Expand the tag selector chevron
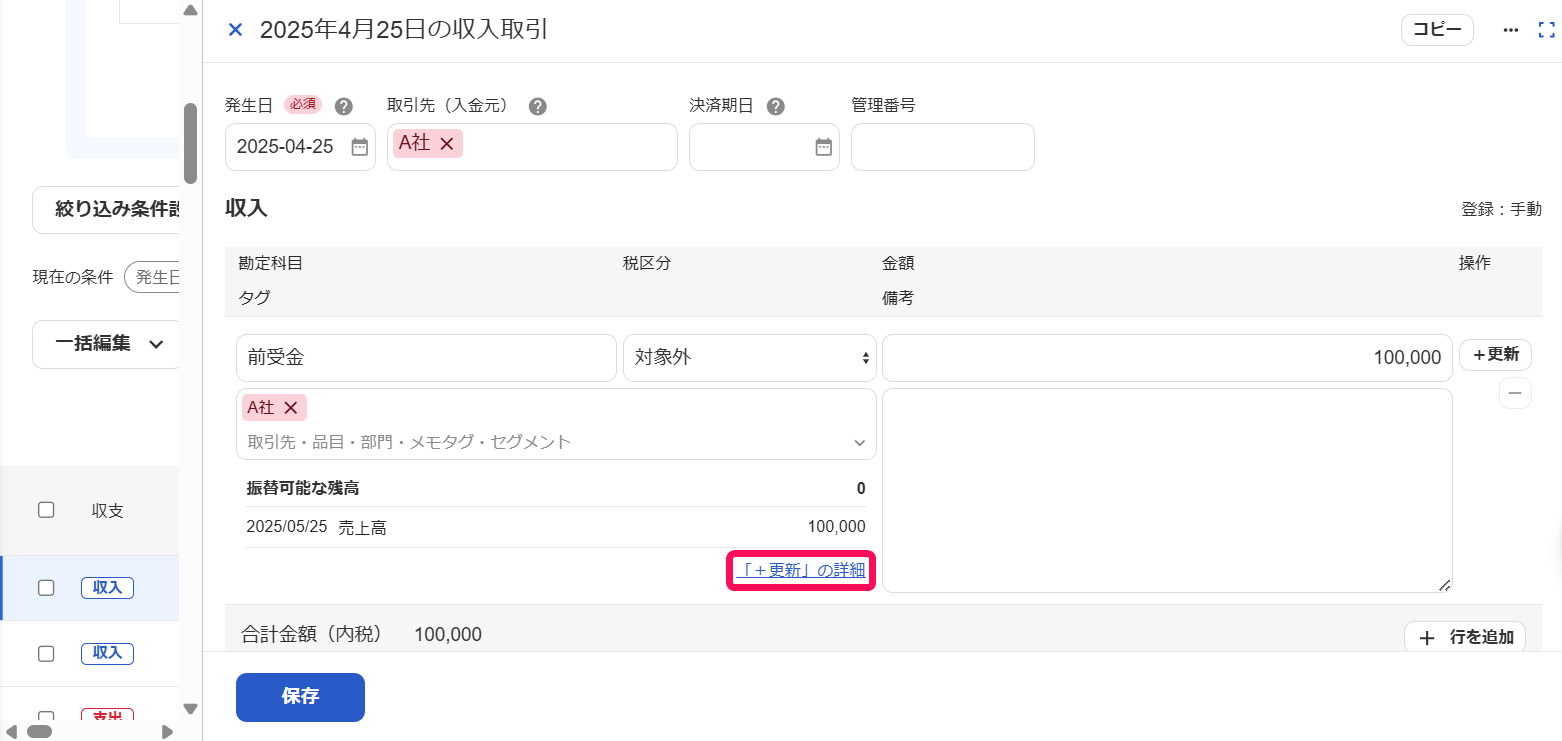The width and height of the screenshot is (1562, 741). coord(859,442)
